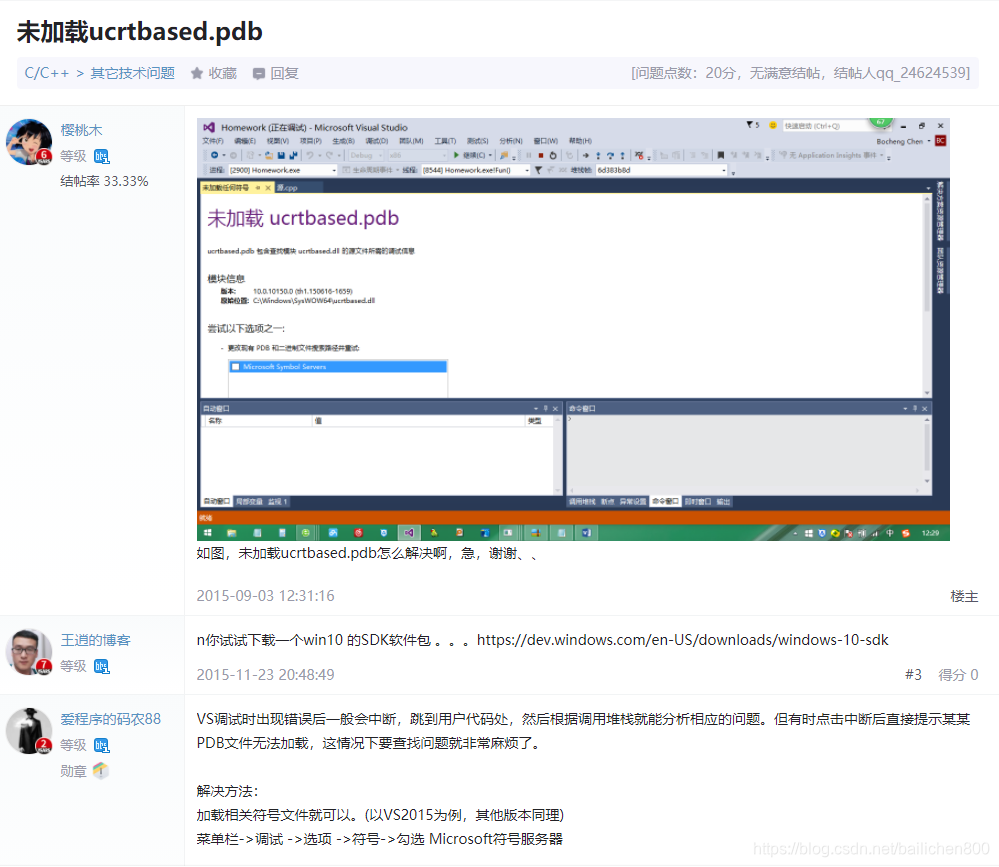Switch to the 局部变量 tab
This screenshot has height=867, width=999.
pos(248,501)
